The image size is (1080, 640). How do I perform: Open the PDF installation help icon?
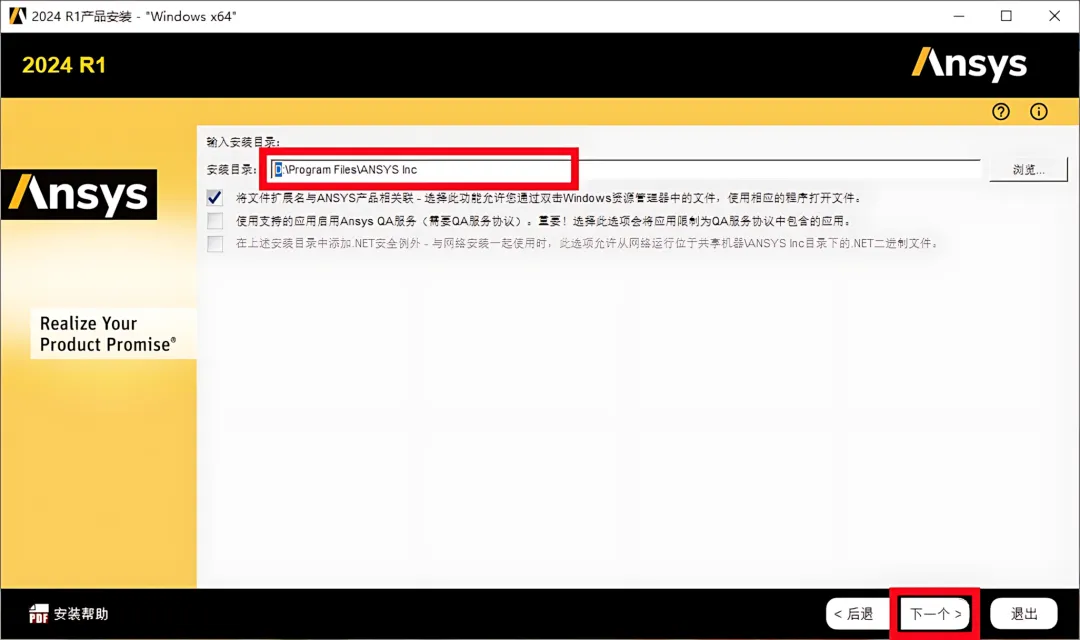point(39,613)
